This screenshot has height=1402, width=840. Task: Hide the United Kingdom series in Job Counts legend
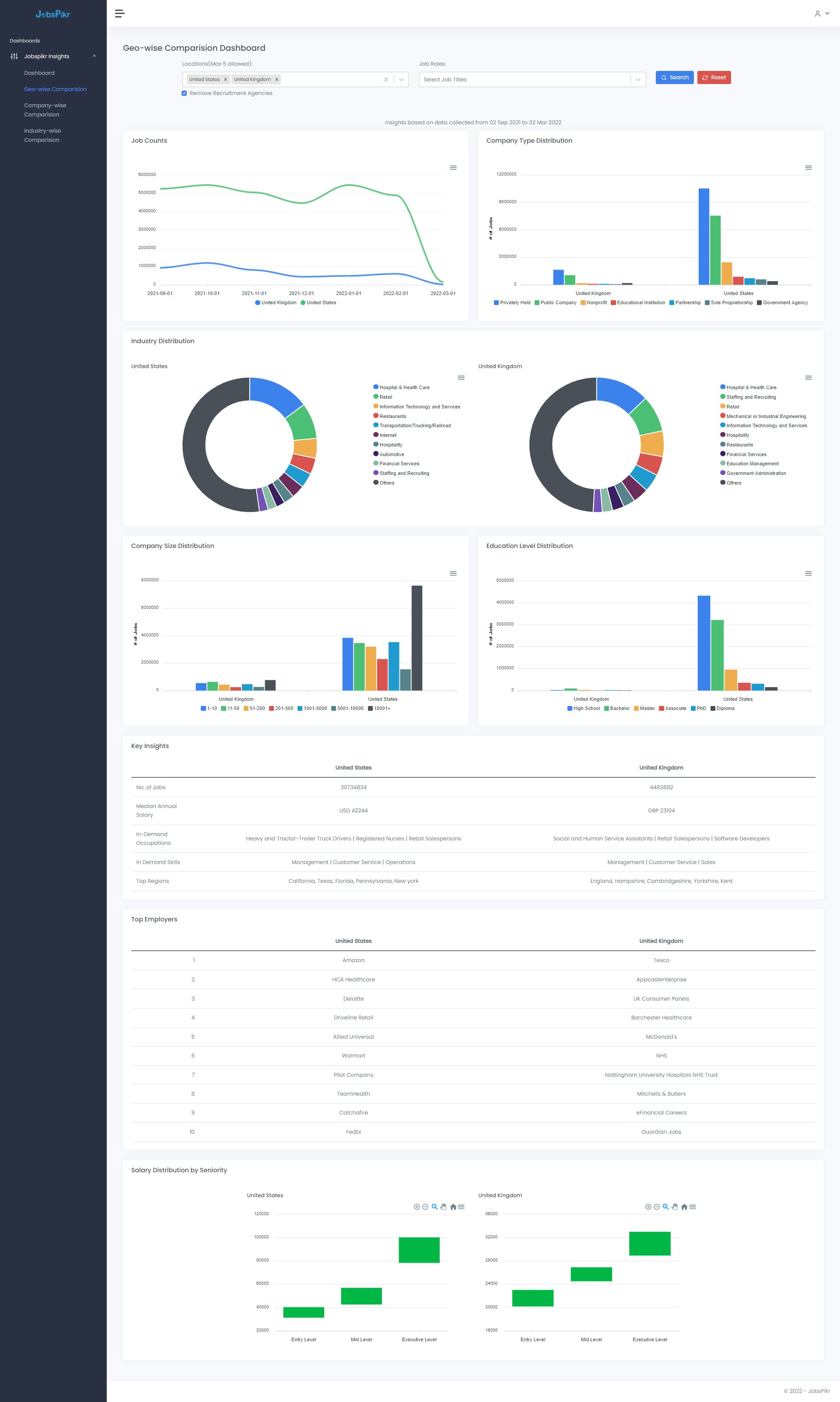coord(276,302)
